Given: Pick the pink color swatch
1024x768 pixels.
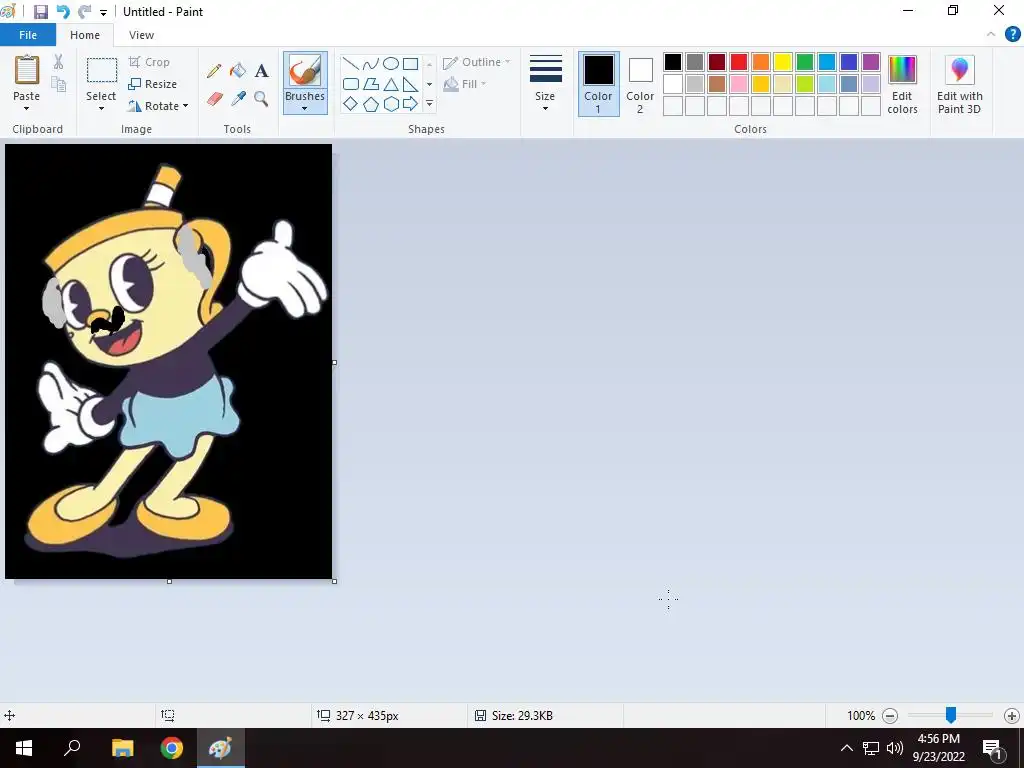Looking at the screenshot, I should (739, 84).
